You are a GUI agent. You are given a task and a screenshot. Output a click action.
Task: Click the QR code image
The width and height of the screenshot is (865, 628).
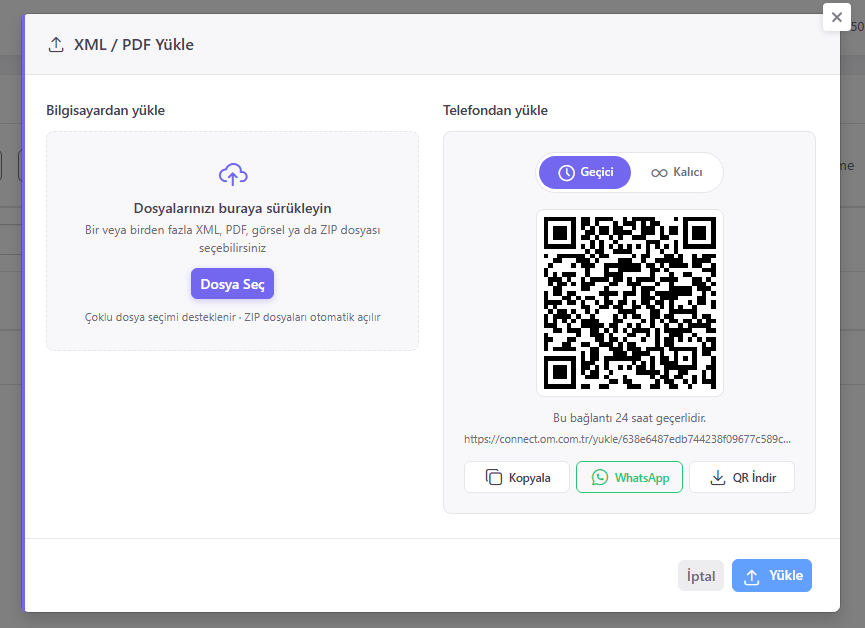(630, 303)
